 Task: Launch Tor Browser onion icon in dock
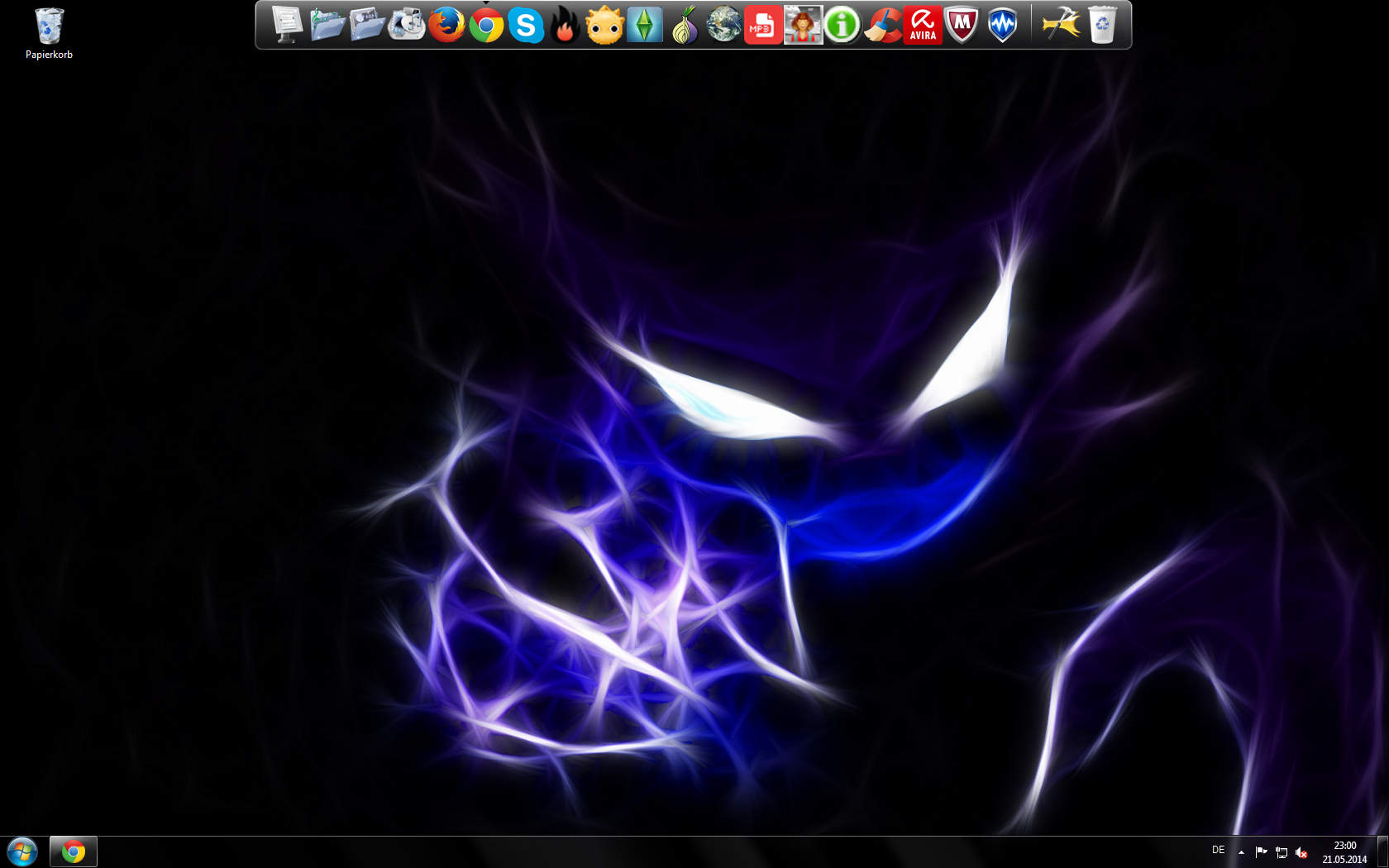pos(685,25)
